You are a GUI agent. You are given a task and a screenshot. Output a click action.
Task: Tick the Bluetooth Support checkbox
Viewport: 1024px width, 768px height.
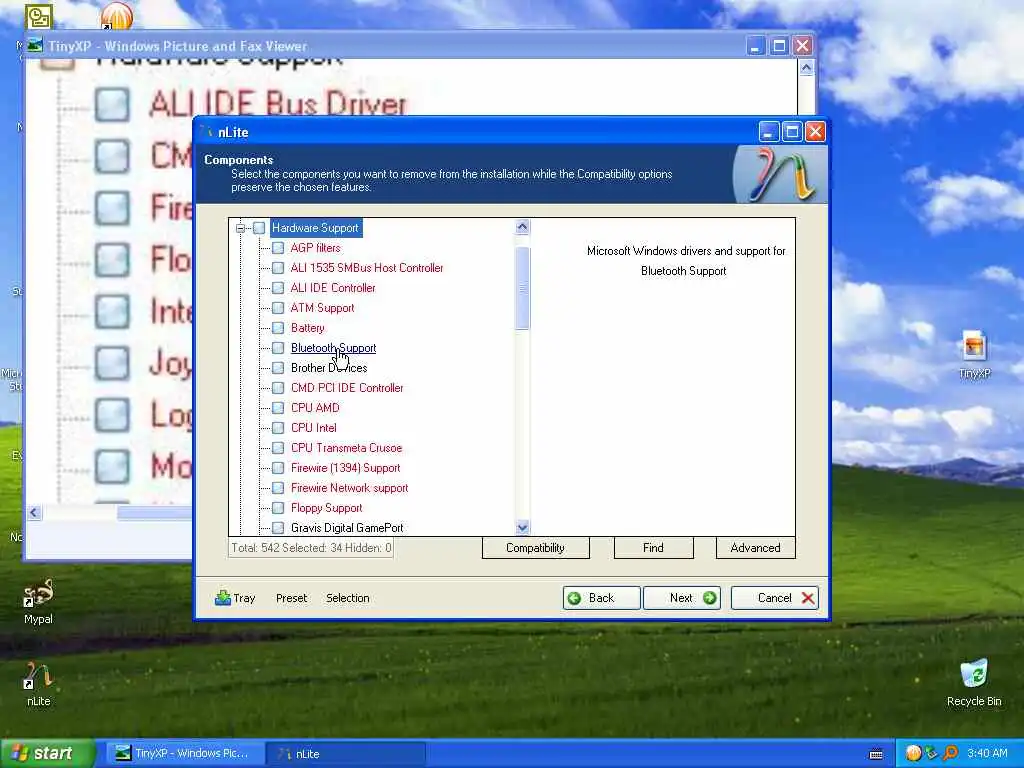coord(278,348)
